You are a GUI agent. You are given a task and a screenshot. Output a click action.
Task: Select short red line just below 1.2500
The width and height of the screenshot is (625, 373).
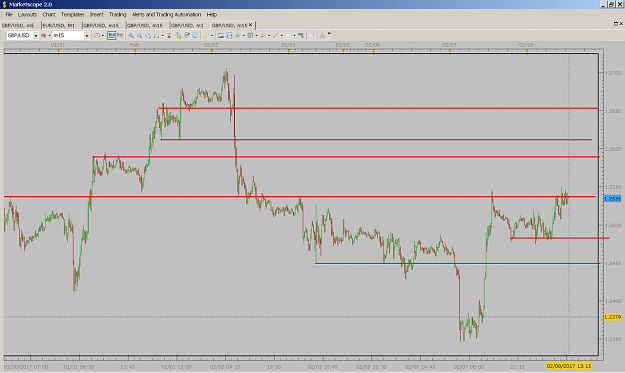(x=560, y=238)
